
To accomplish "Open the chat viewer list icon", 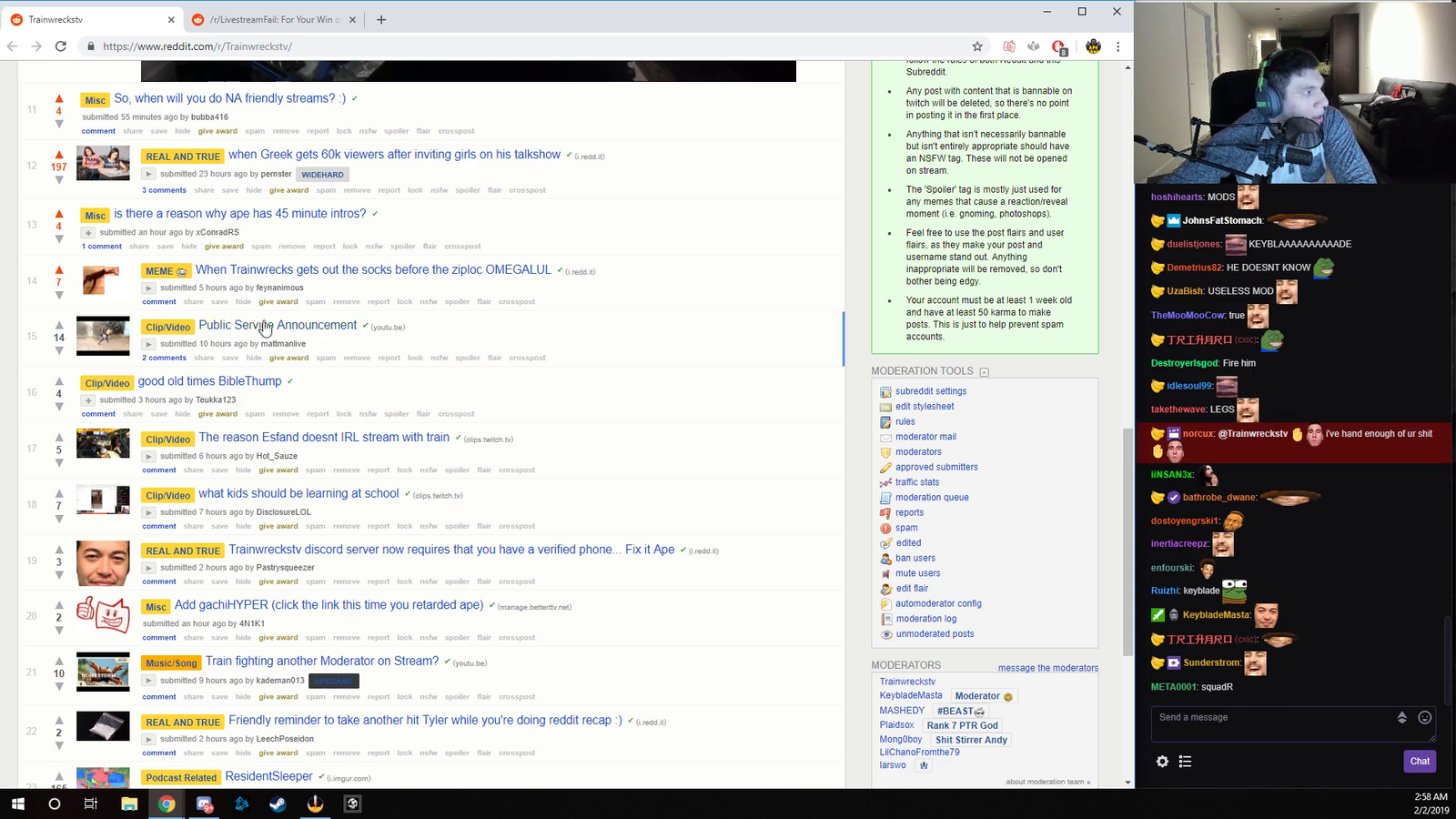I will point(1185,762).
